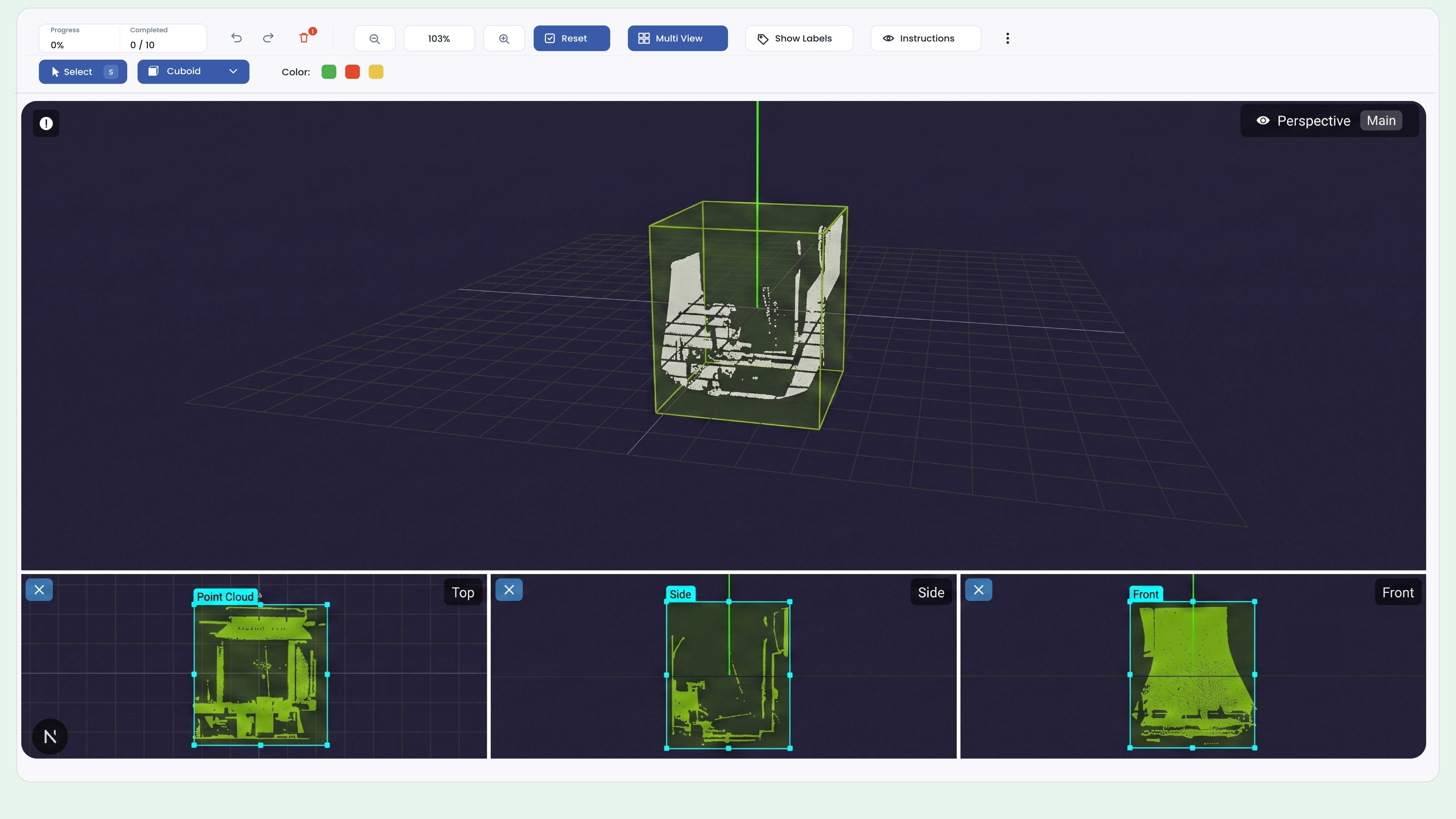The image size is (1456, 819).
Task: Select the Point Cloud label tag
Action: pos(225,597)
